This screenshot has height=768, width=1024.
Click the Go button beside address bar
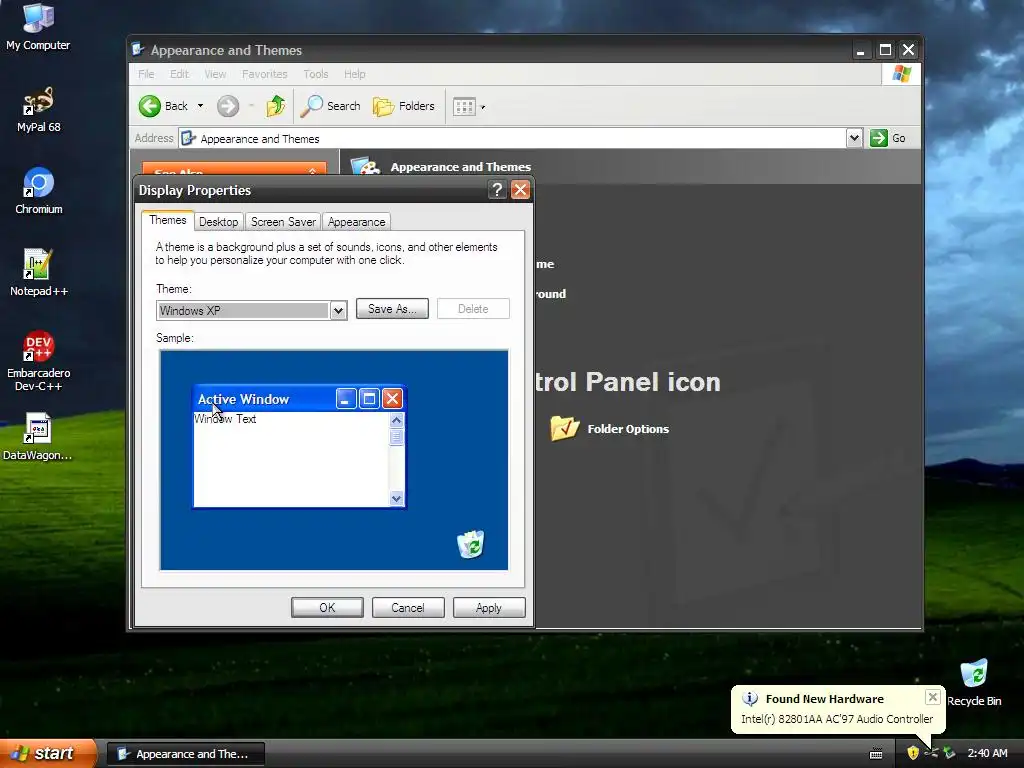tap(888, 138)
